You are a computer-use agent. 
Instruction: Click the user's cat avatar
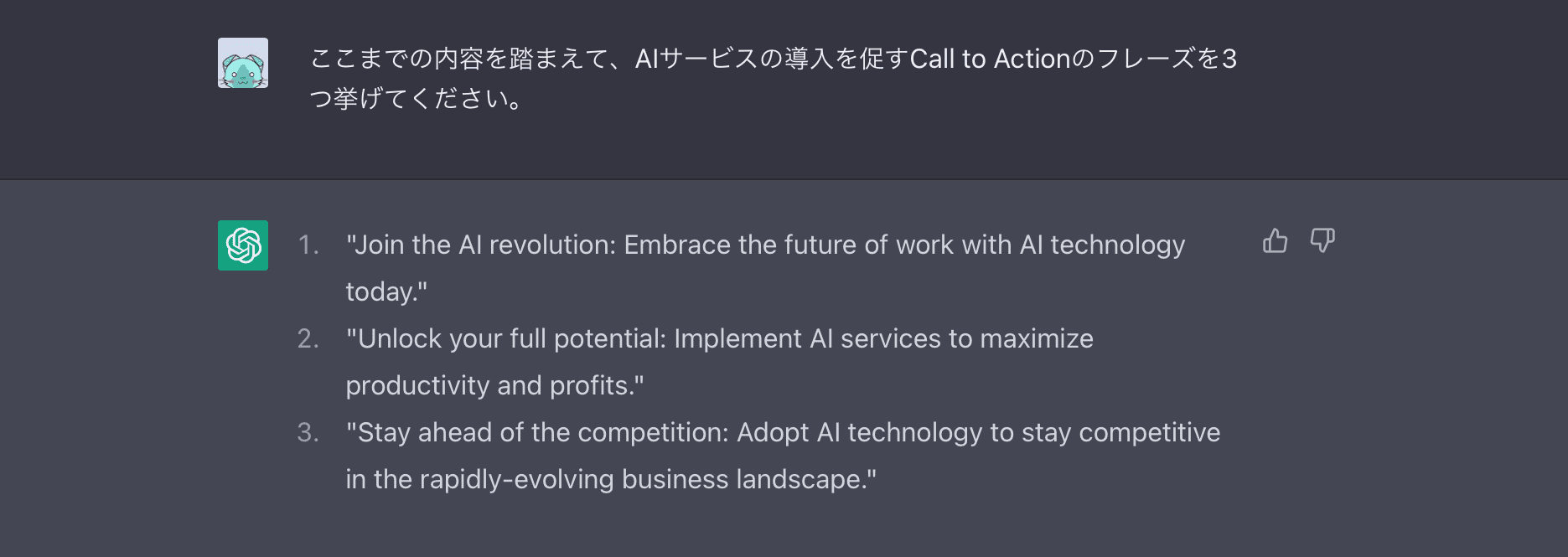[243, 63]
